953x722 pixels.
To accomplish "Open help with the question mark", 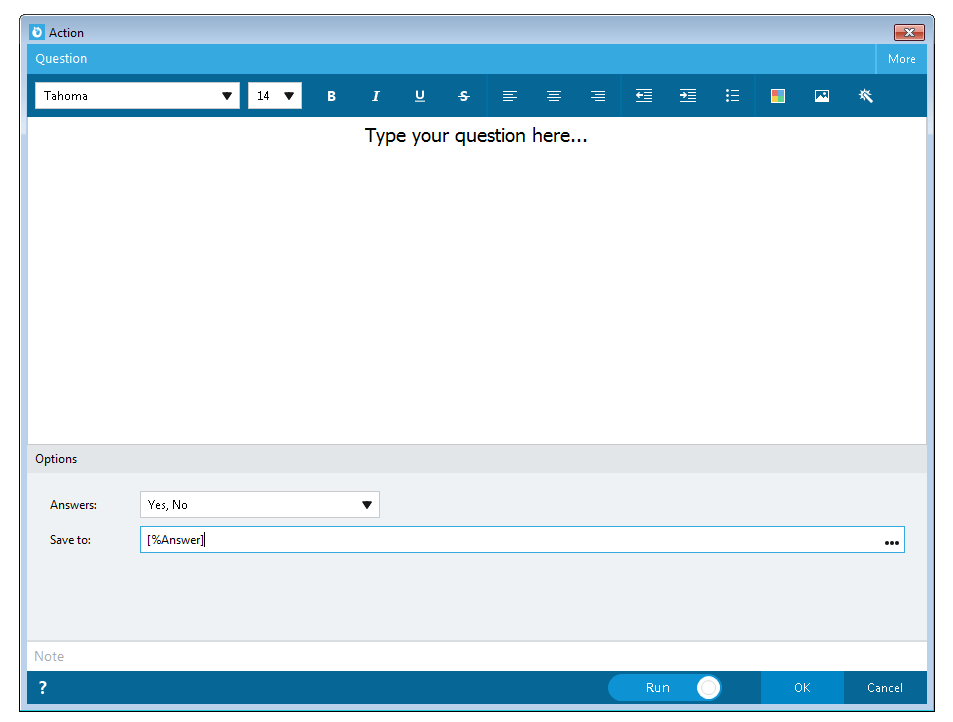I will click(x=43, y=687).
